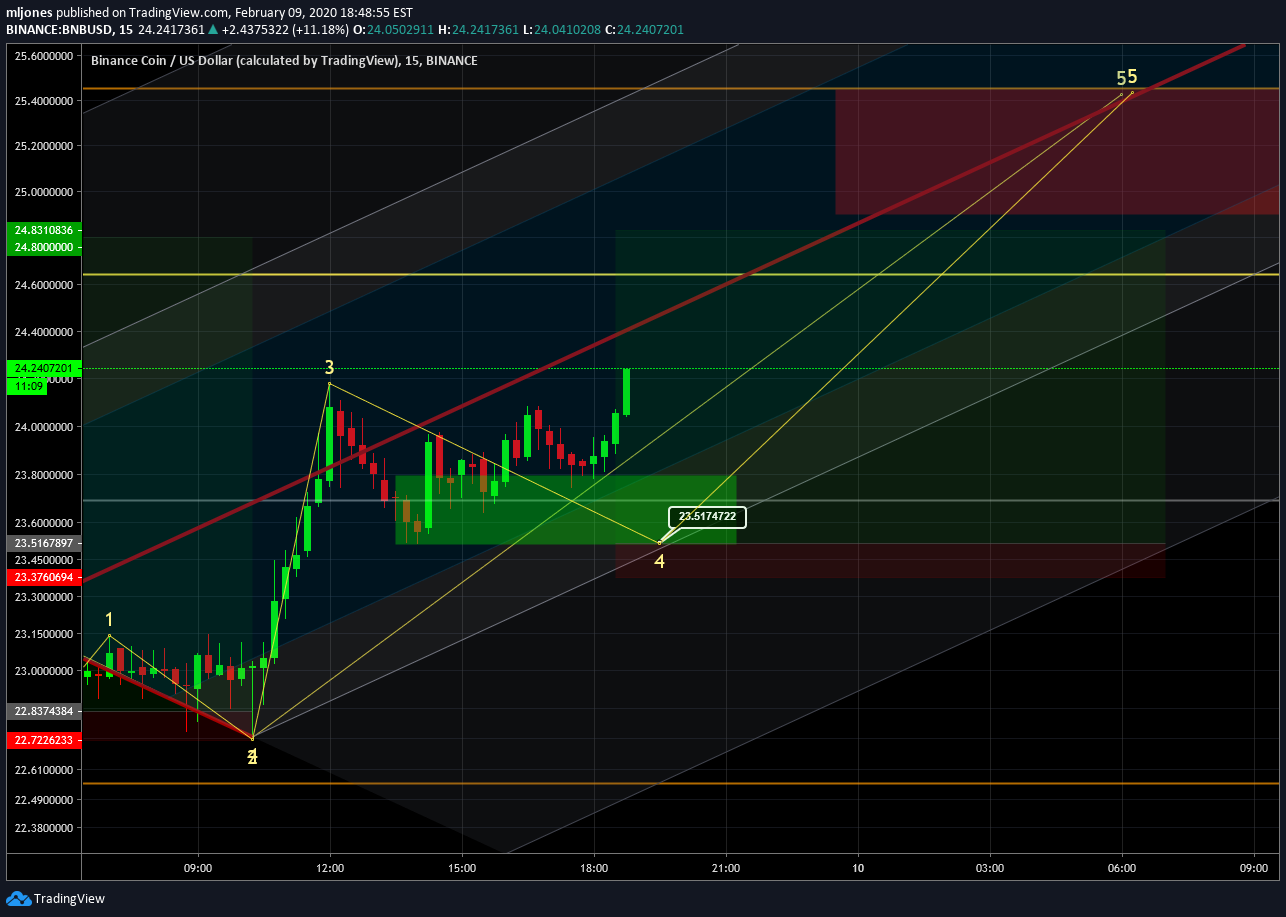Select the latest green candle at current price
The image size is (1286, 917).
click(x=626, y=392)
